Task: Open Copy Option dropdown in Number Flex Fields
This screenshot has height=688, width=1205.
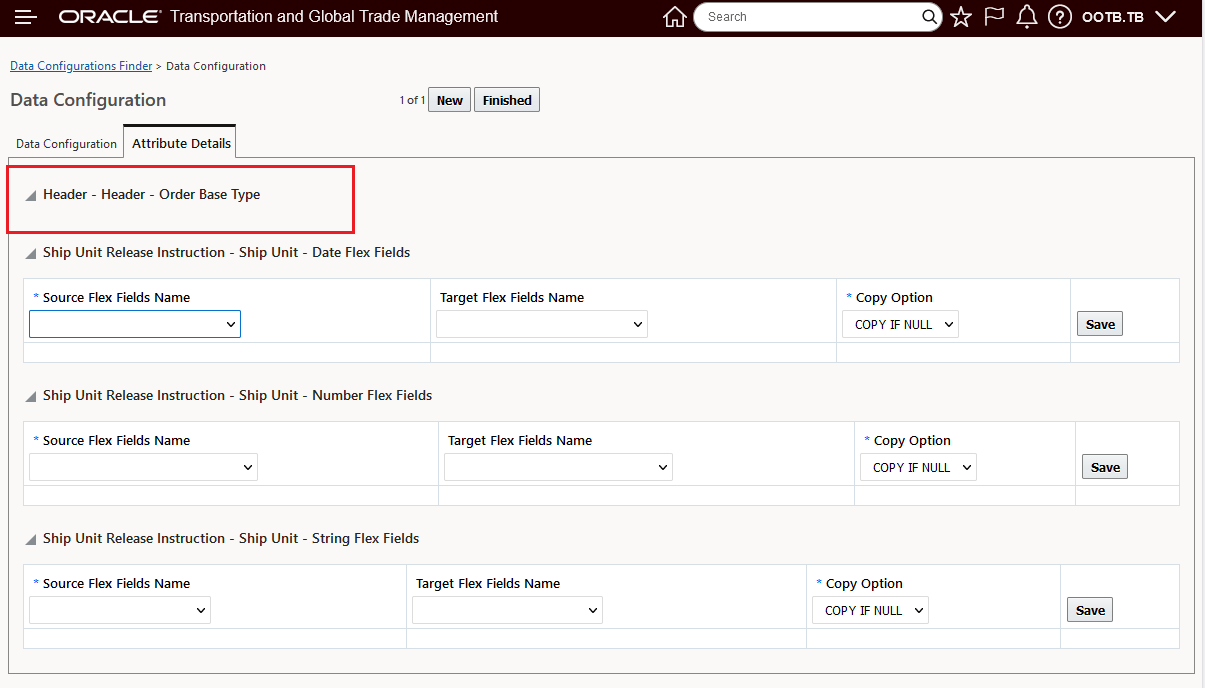Action: tap(918, 467)
